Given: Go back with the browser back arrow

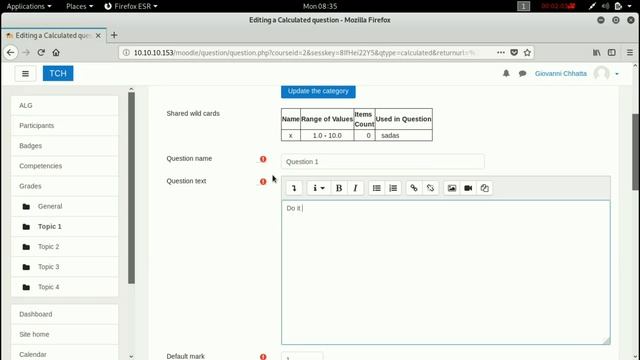Looking at the screenshot, I should click(11, 52).
